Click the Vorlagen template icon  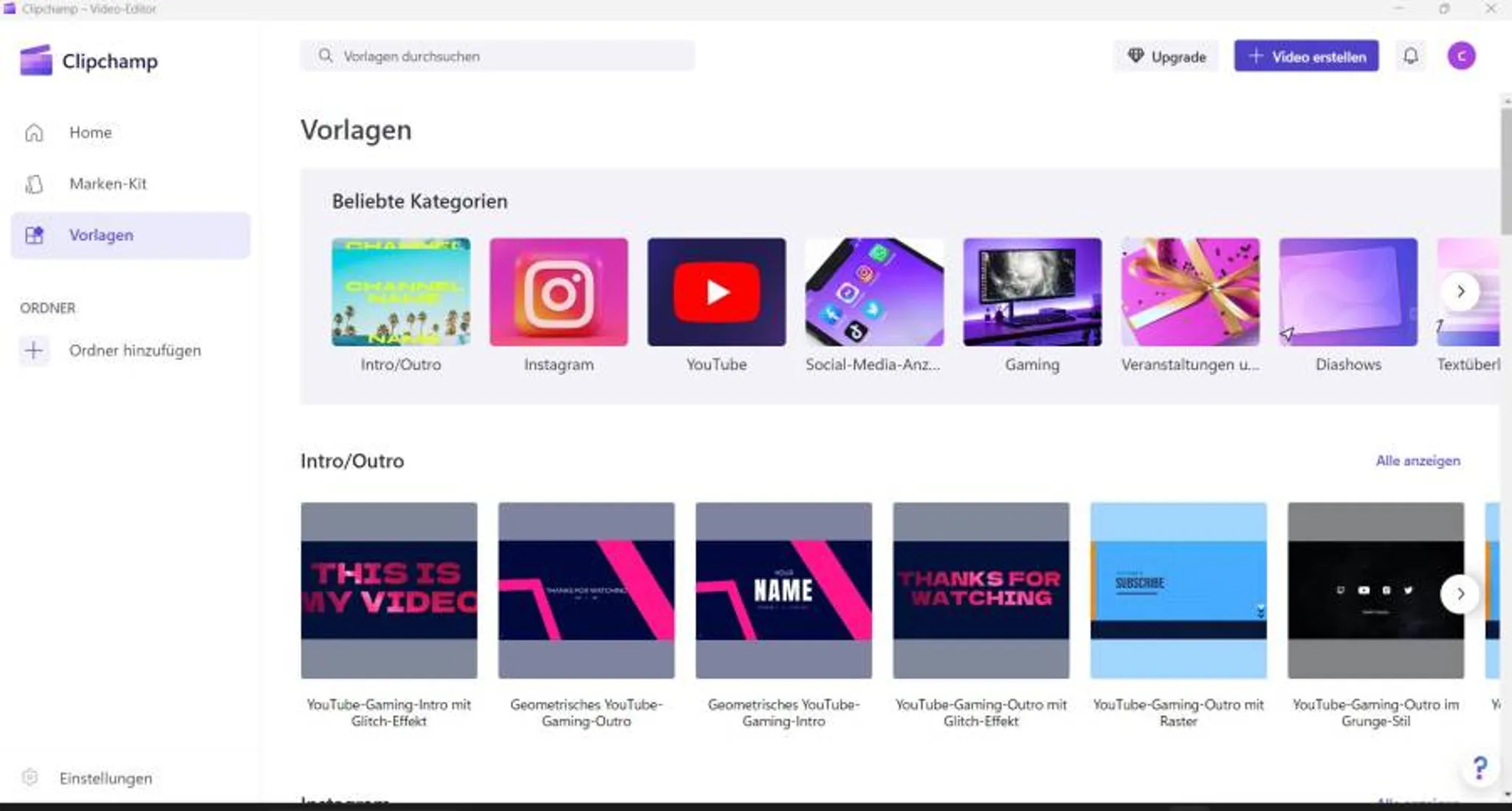(x=34, y=235)
